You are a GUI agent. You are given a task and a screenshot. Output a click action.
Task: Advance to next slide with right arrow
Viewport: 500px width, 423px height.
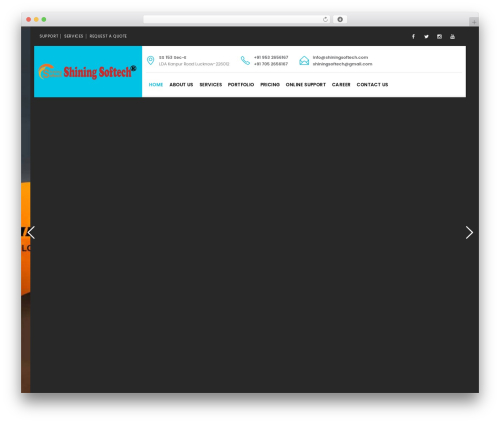[469, 232]
